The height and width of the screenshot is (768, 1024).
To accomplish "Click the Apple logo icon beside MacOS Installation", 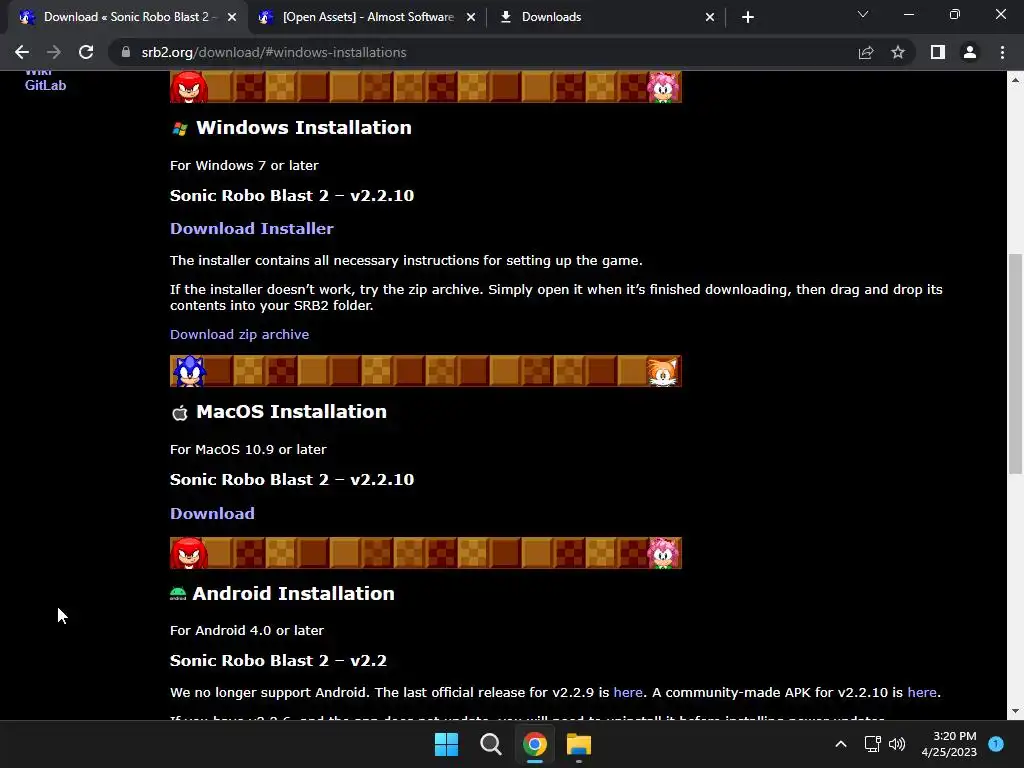I will point(180,413).
